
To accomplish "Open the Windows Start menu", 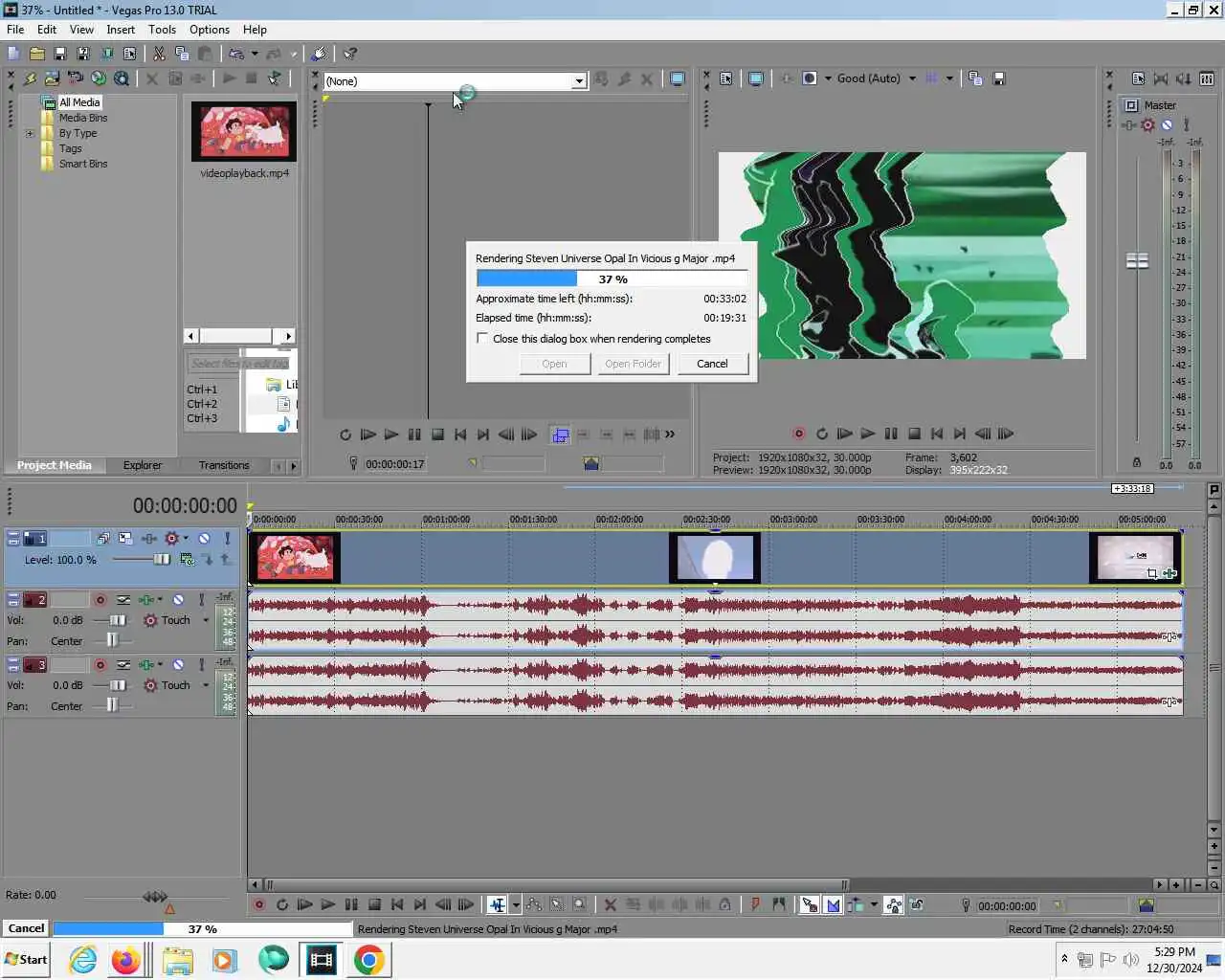I will [26, 960].
